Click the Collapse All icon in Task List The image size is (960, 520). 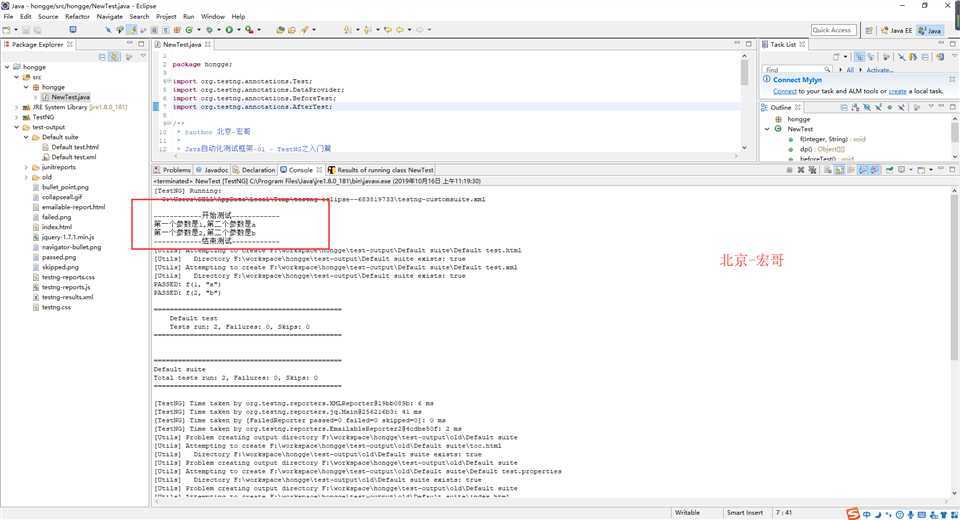point(925,57)
